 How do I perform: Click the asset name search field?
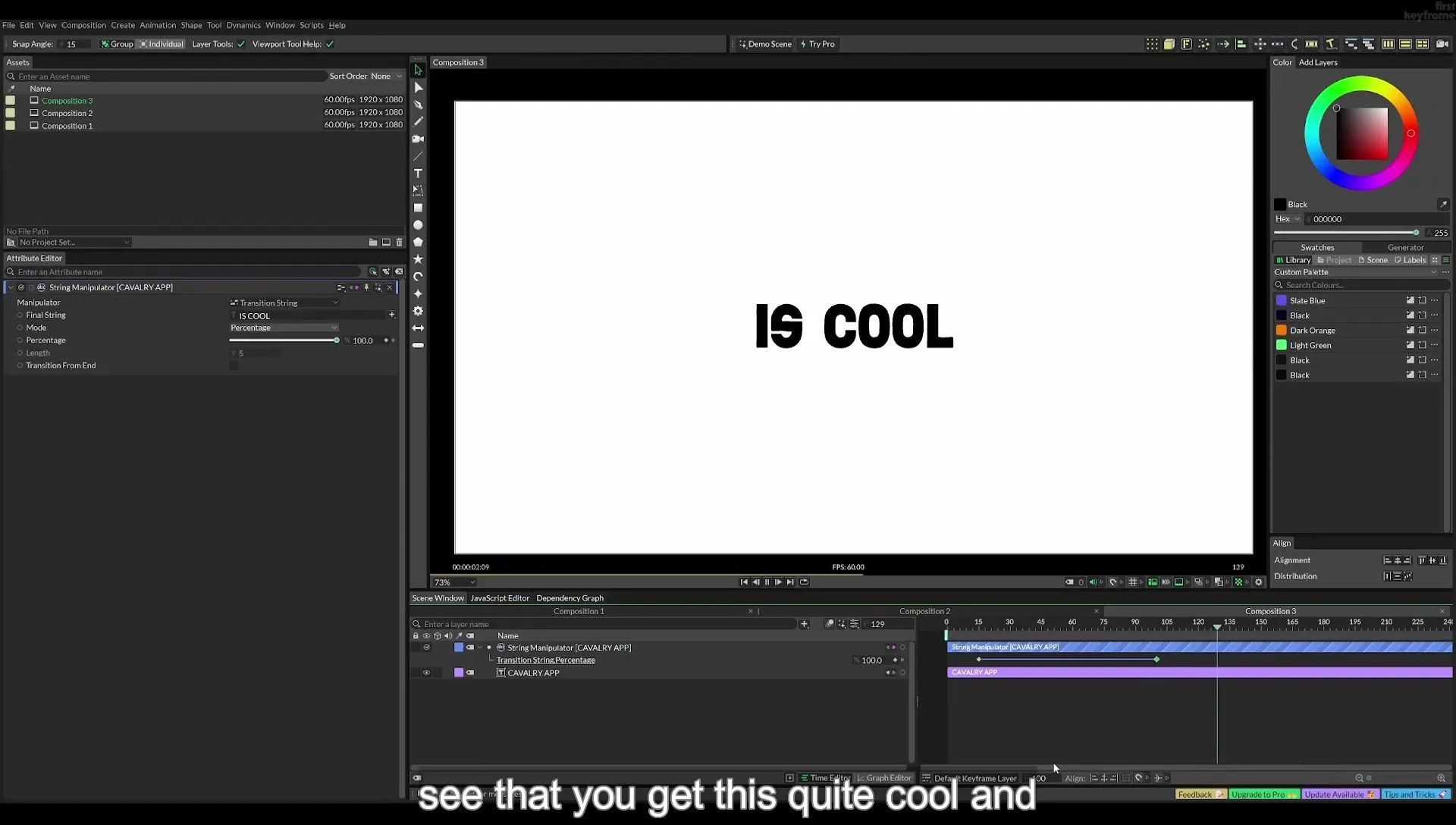tap(167, 77)
